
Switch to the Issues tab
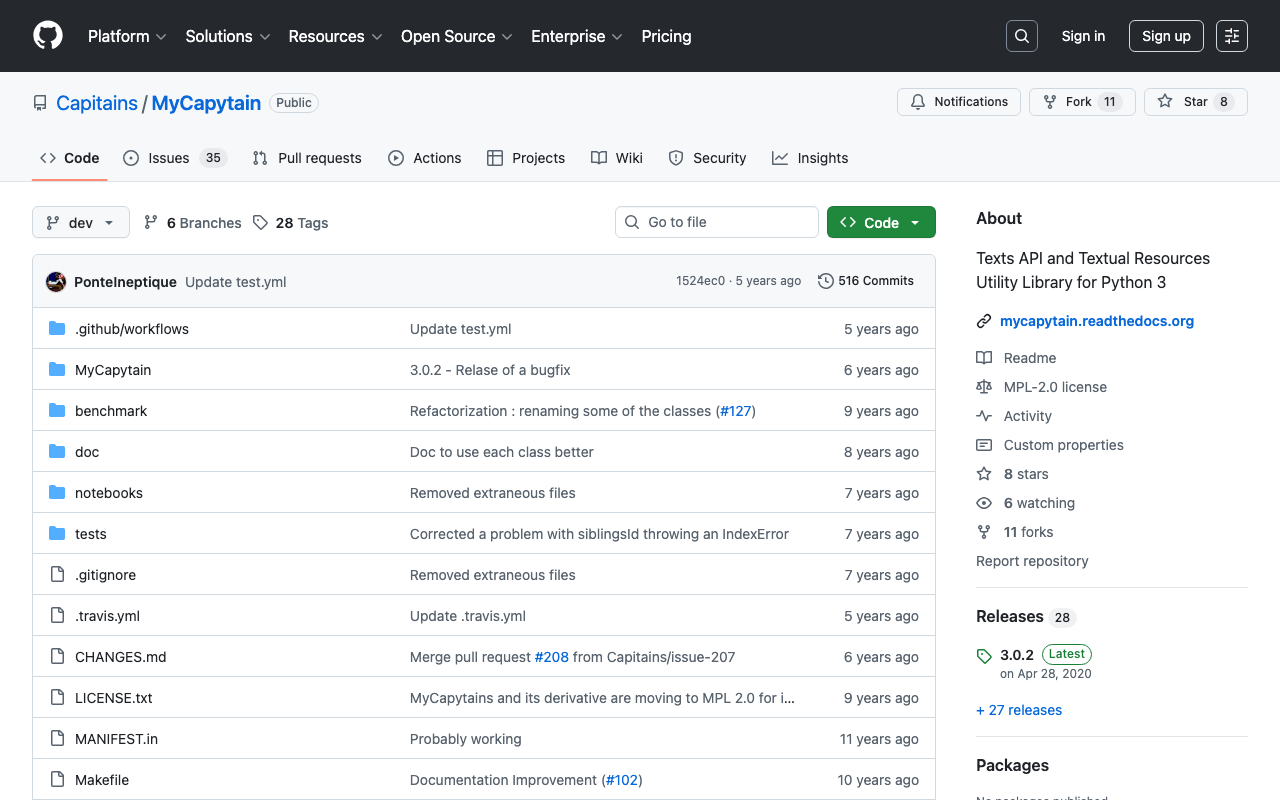174,158
